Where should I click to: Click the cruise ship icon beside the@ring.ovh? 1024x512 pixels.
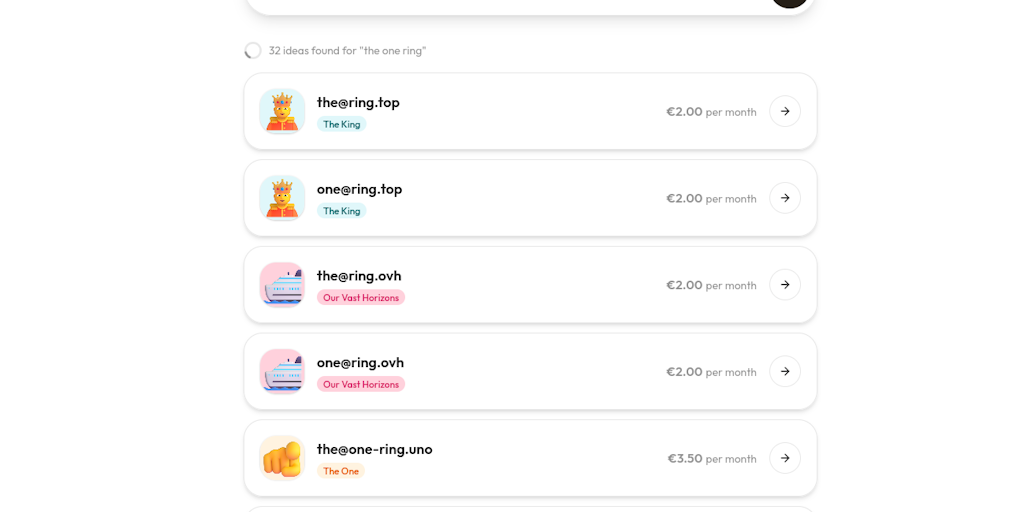point(282,285)
